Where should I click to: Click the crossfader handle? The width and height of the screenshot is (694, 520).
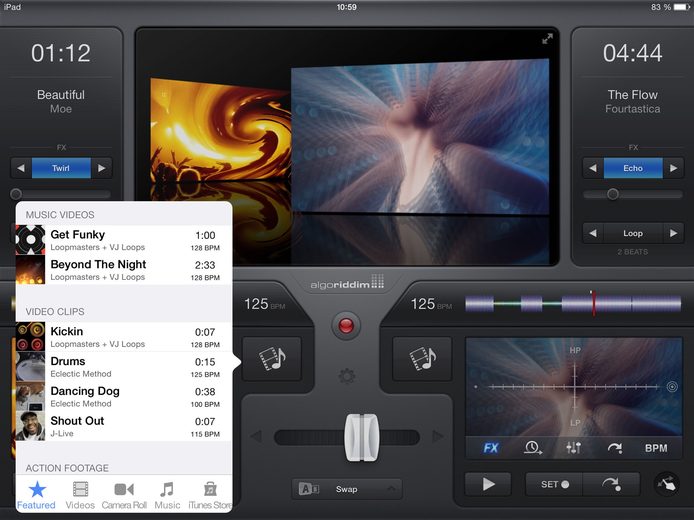click(x=362, y=438)
